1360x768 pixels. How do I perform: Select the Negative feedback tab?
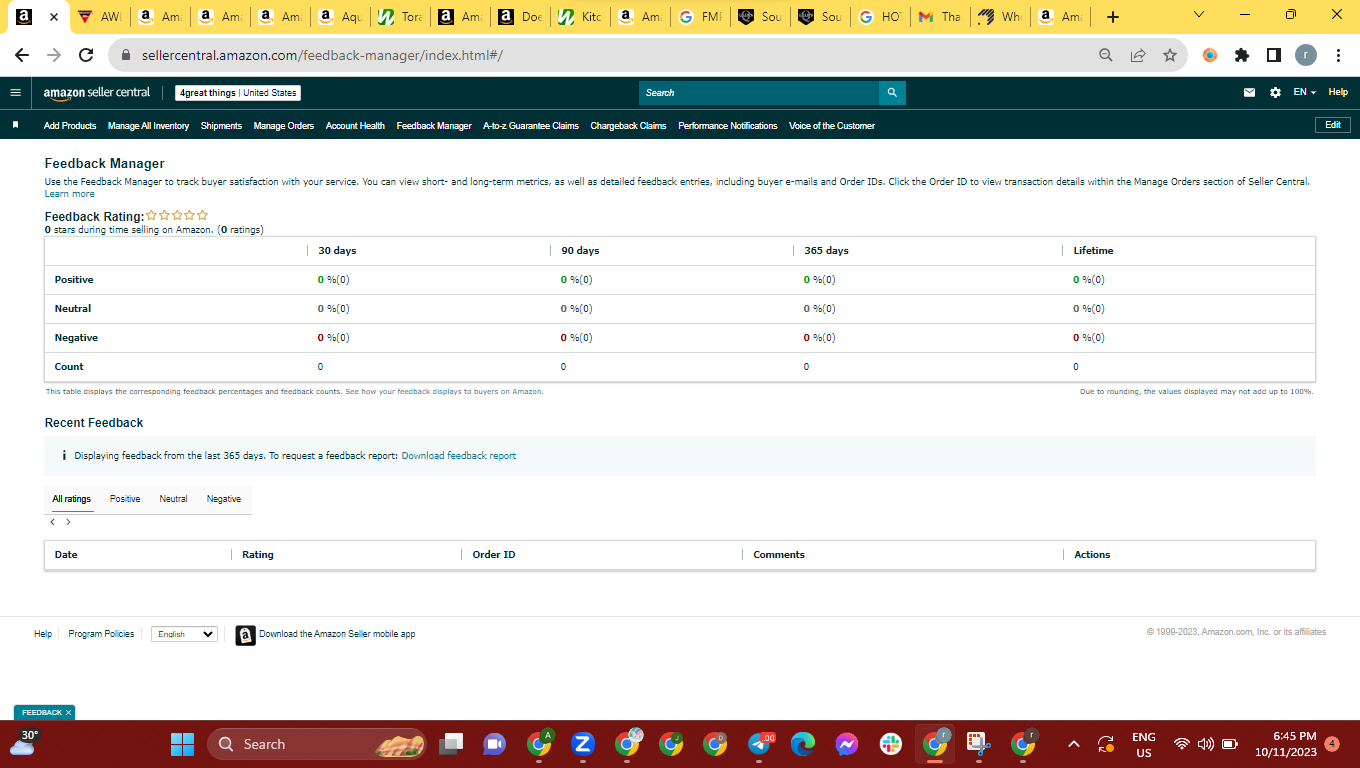(x=224, y=499)
